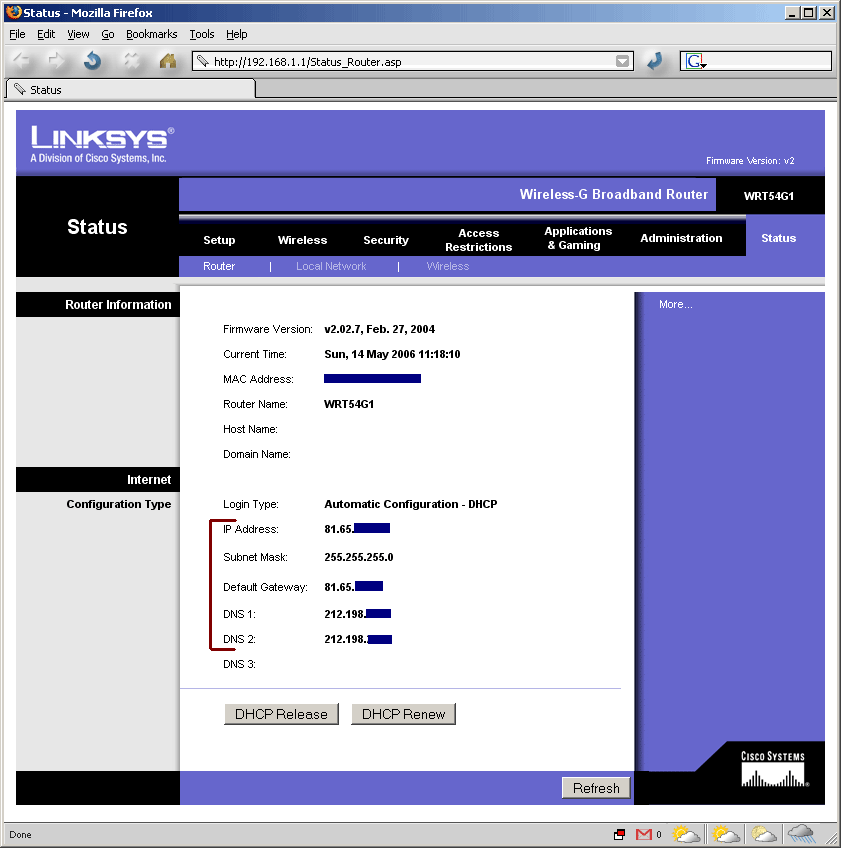841x848 pixels.
Task: Click the current time value Sun, 14 May 2006
Action: click(x=392, y=354)
